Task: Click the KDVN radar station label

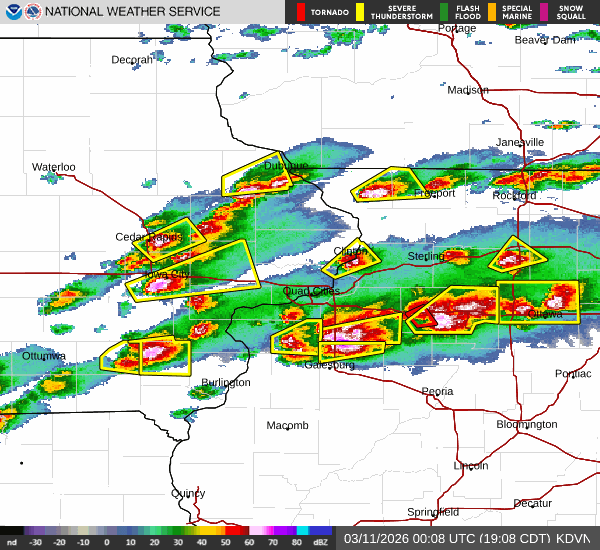Action: [573, 538]
